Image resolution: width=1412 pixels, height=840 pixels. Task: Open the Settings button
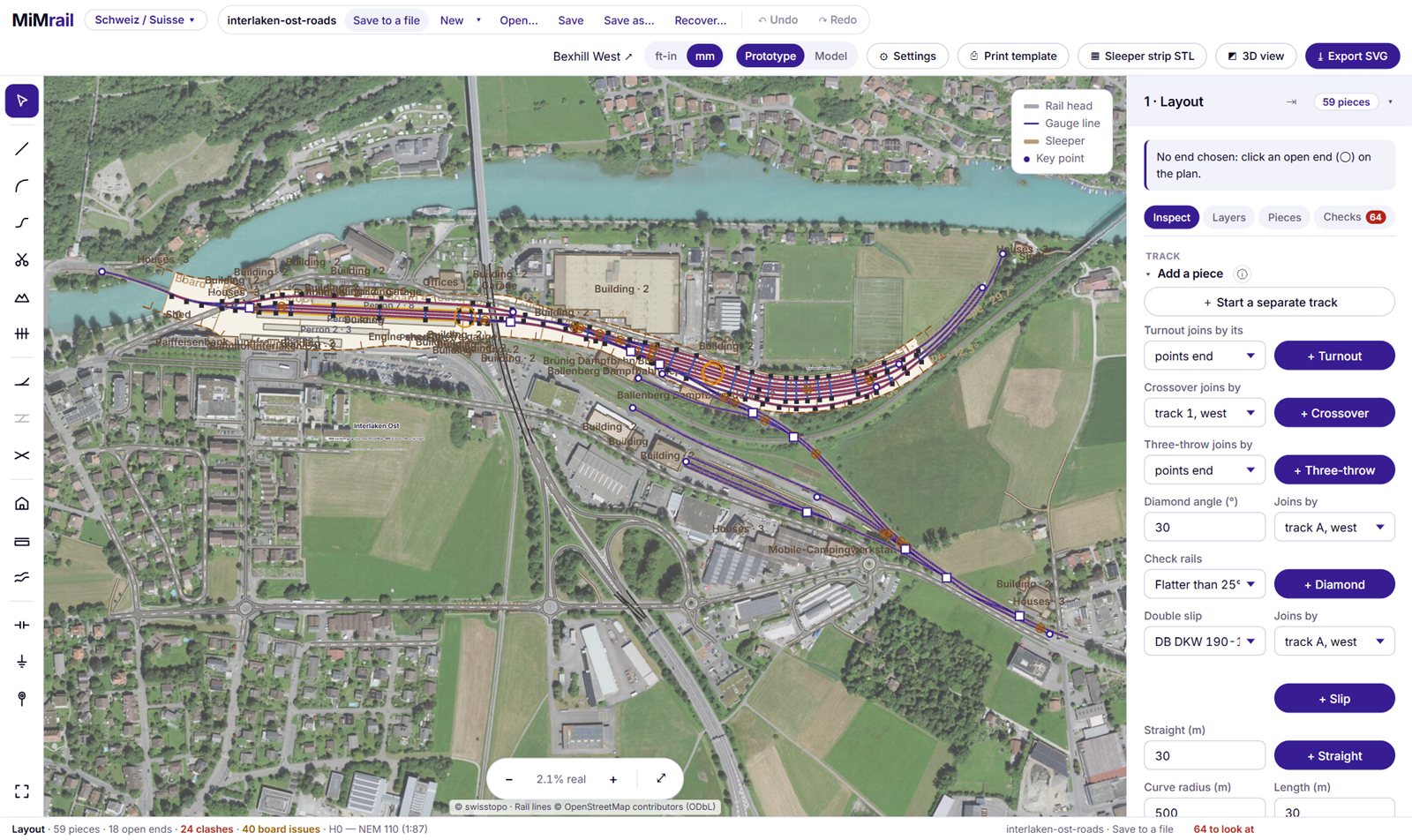point(907,56)
